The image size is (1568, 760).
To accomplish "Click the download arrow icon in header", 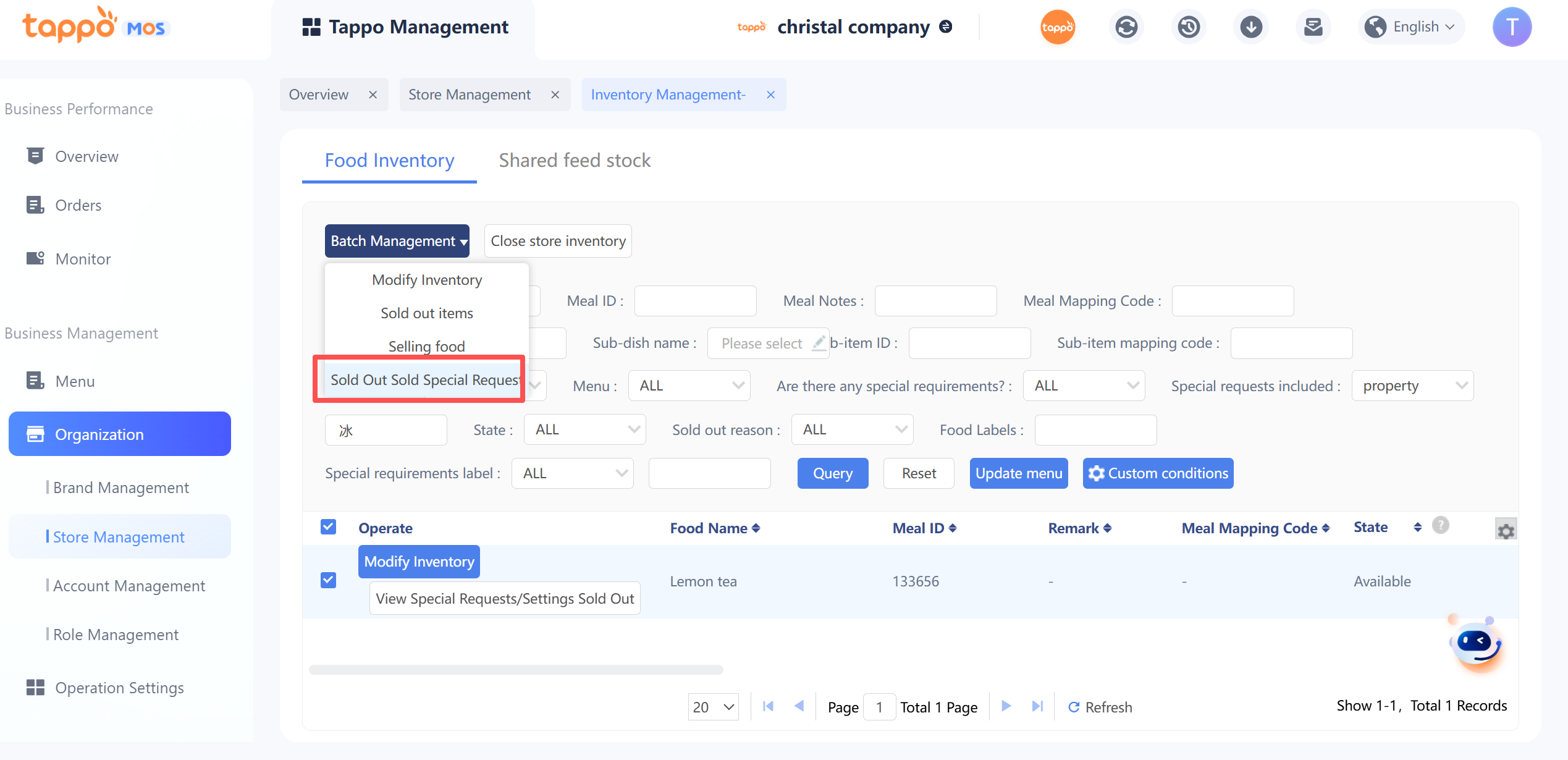I will pyautogui.click(x=1251, y=27).
